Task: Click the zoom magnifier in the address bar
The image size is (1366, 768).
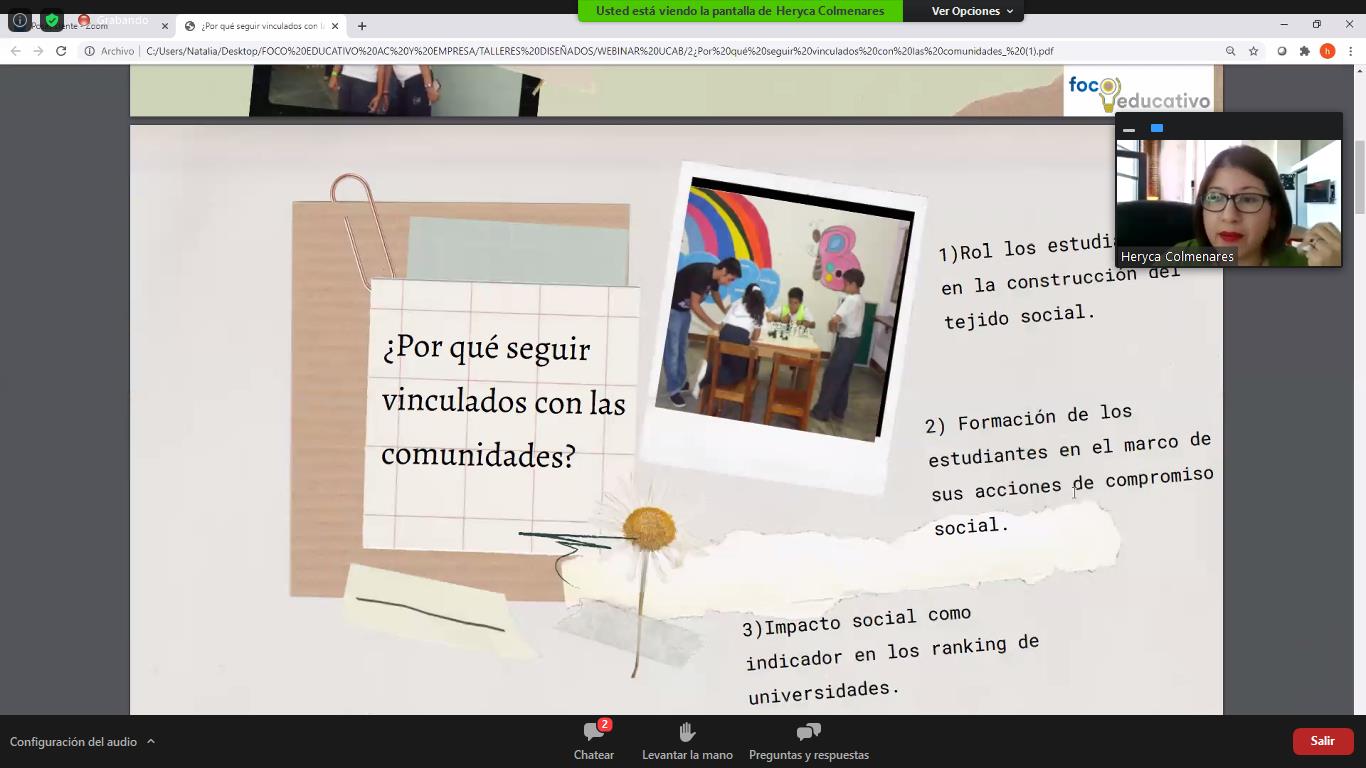Action: pos(1230,51)
